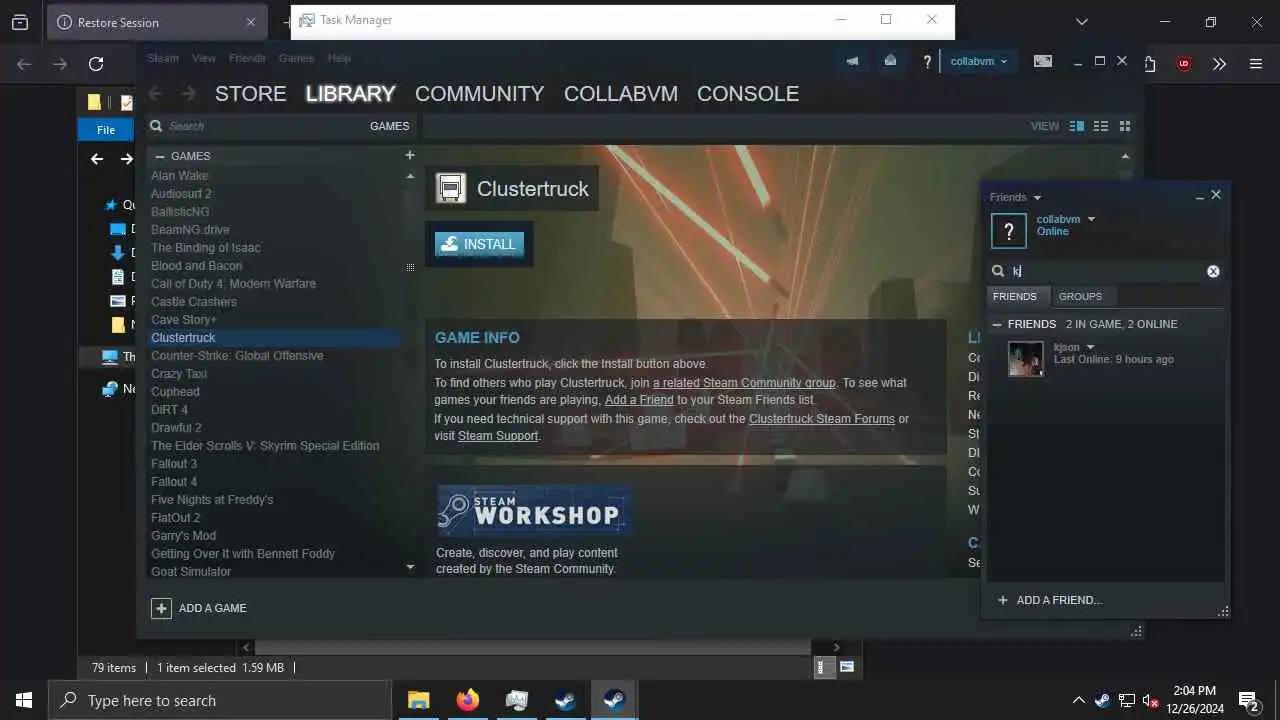Open the Firefox tabs list dropdown
The image size is (1280, 720).
point(1081,21)
